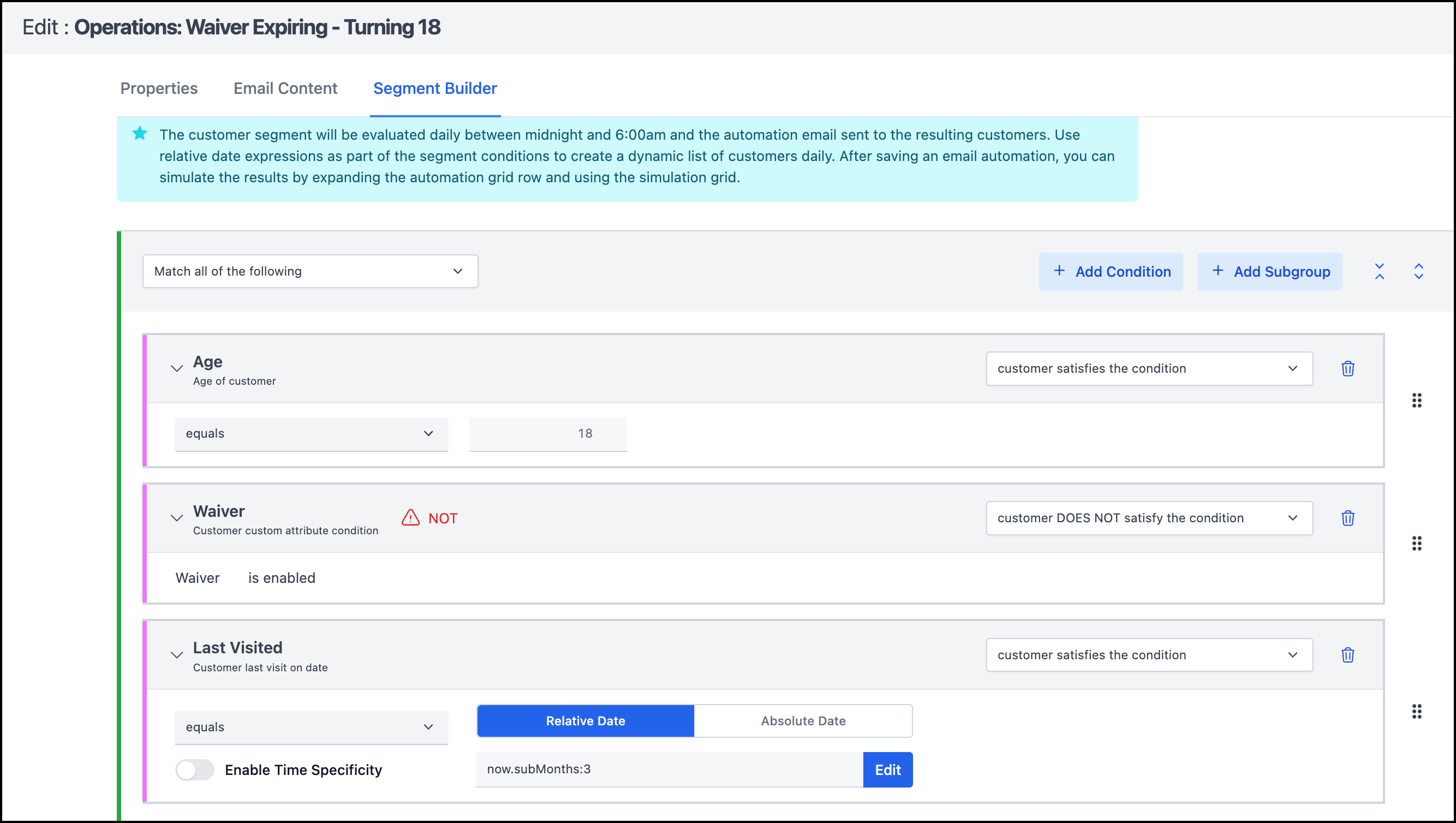This screenshot has height=823, width=1456.
Task: Collapse the Age condition chevron
Action: point(176,368)
